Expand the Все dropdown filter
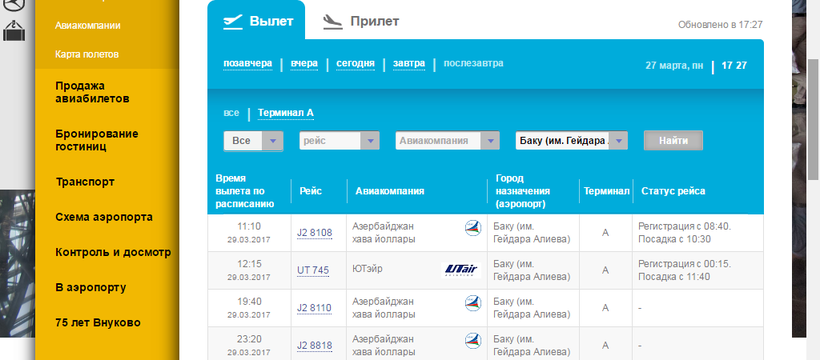 point(253,141)
